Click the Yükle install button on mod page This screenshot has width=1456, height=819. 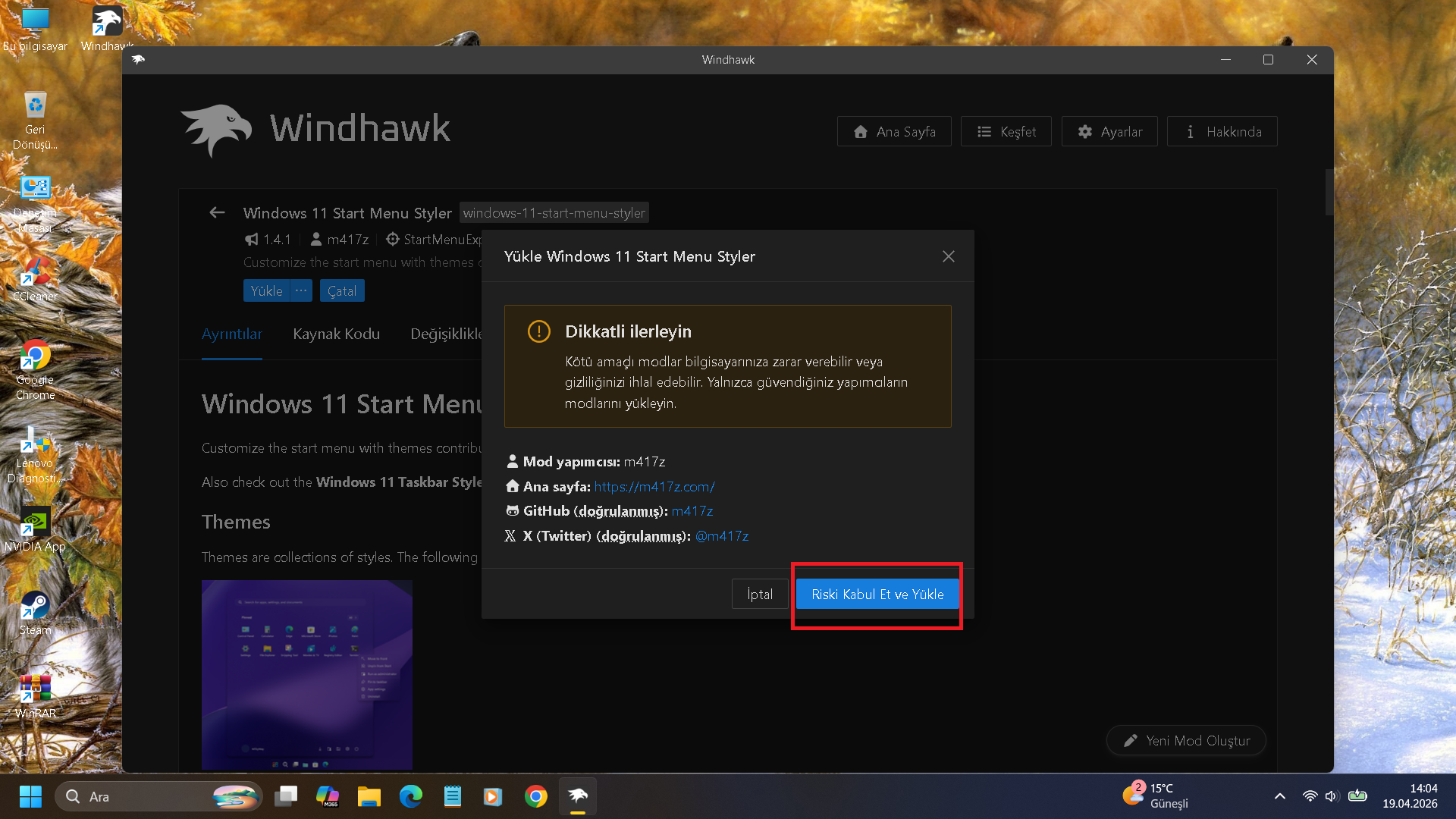[266, 290]
